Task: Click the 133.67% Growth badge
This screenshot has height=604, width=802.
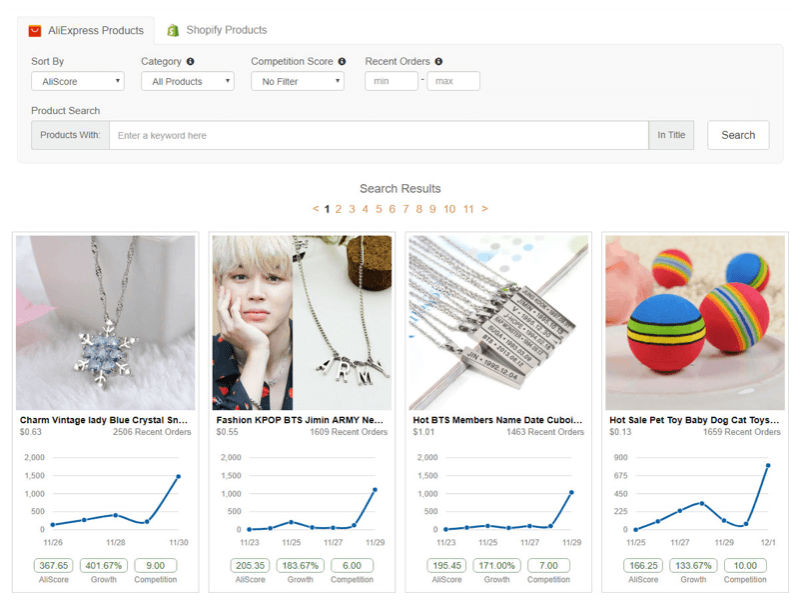Action: point(693,566)
